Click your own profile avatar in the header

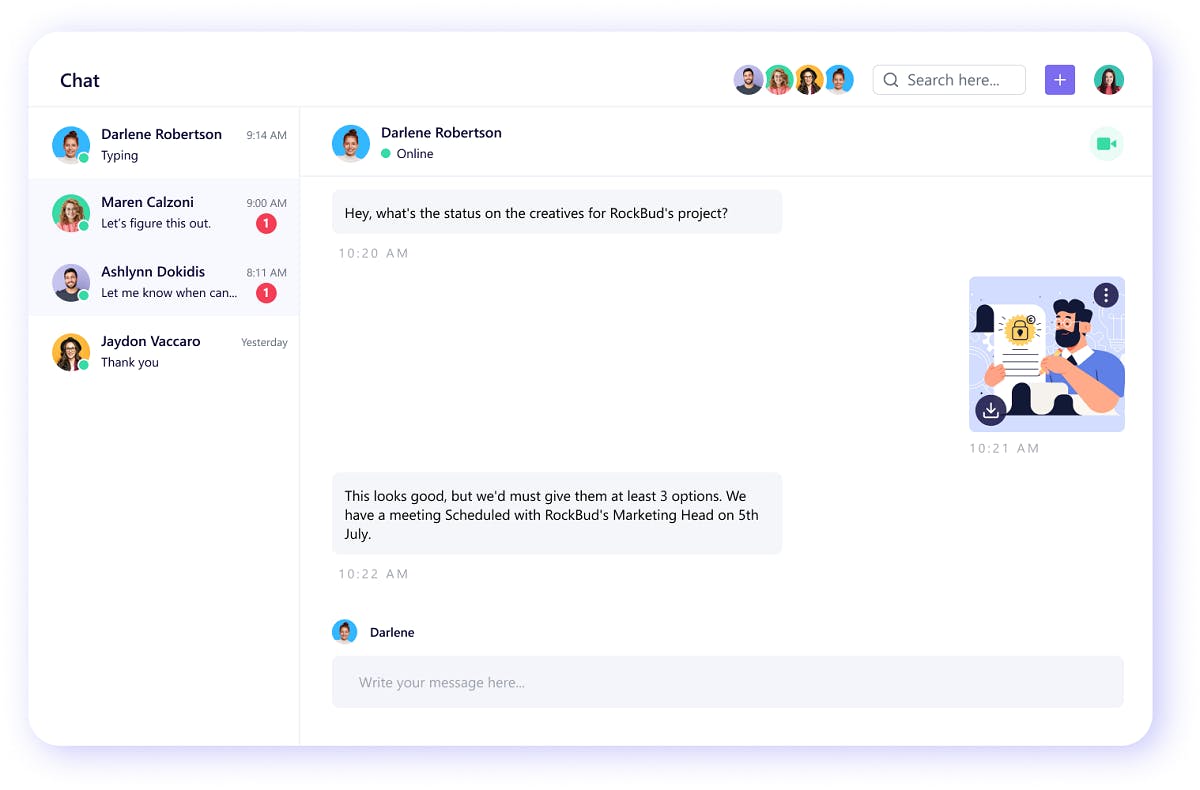[x=1109, y=79]
